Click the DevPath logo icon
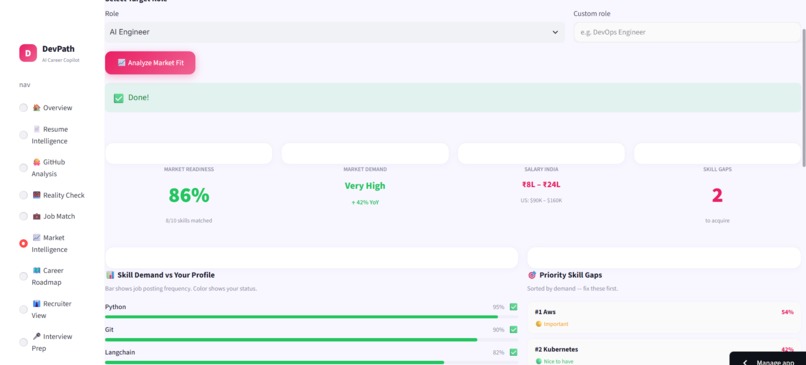 click(x=28, y=53)
